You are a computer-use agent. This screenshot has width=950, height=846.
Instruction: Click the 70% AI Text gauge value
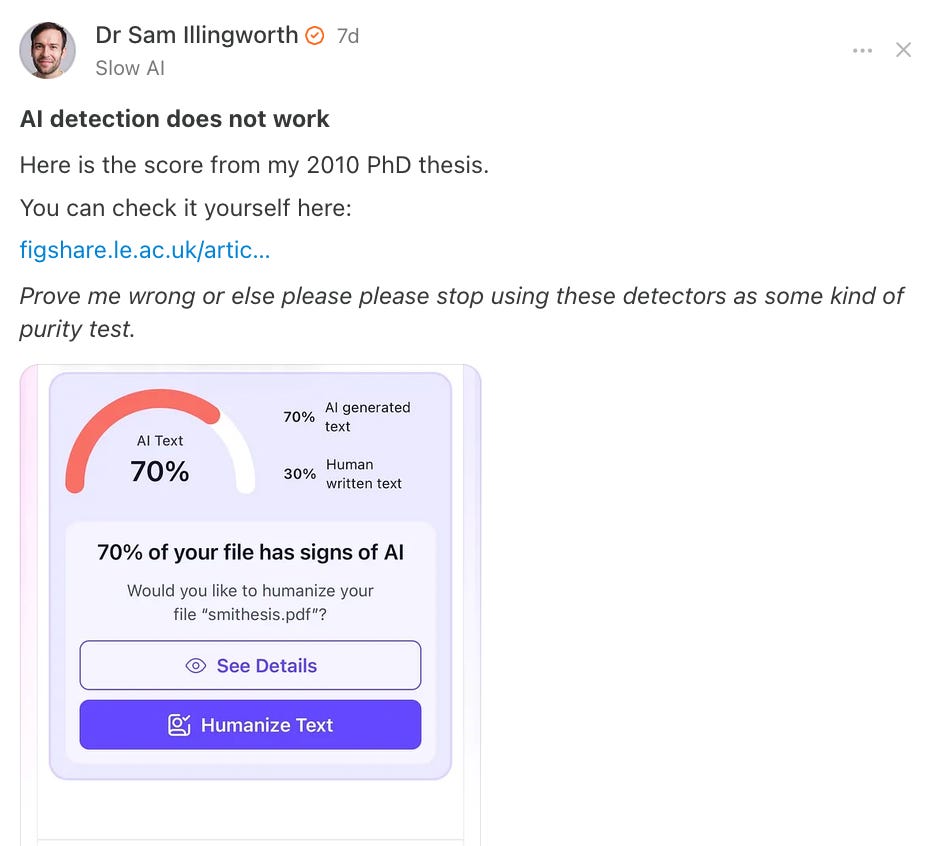click(160, 471)
